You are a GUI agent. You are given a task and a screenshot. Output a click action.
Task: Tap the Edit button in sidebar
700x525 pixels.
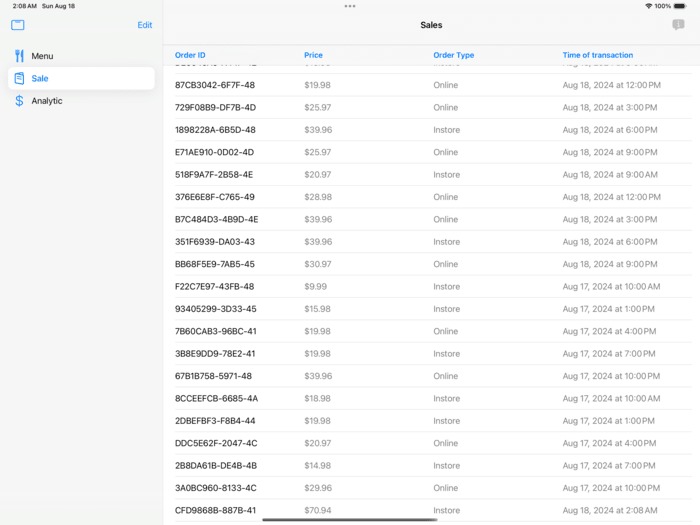click(145, 25)
